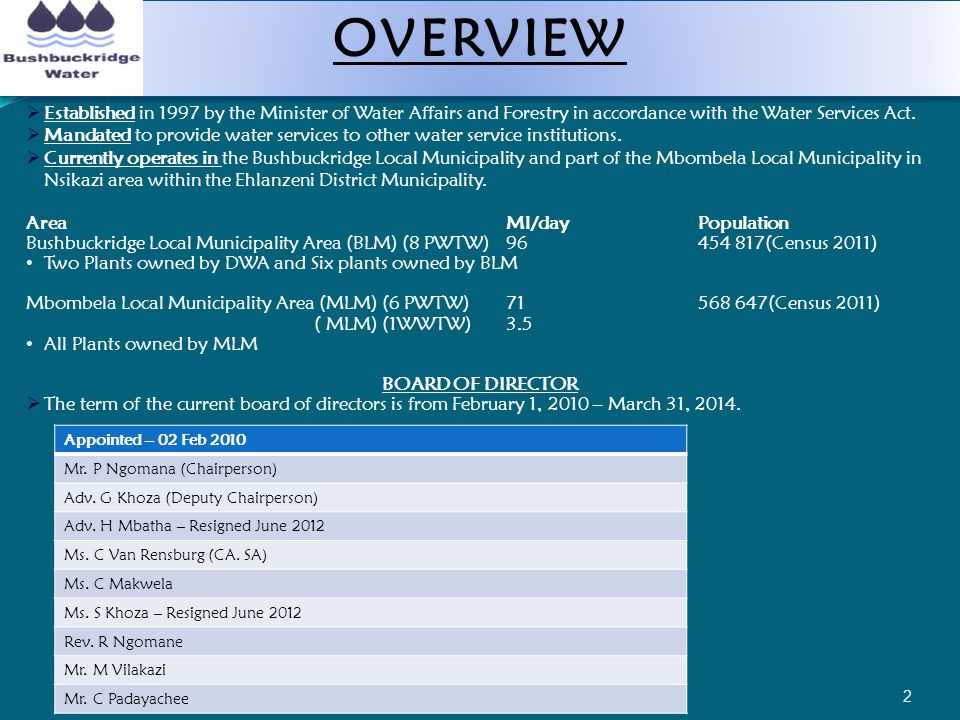This screenshot has width=960, height=720.
Task: Click the underlined word 'Established'
Action: tap(89, 113)
